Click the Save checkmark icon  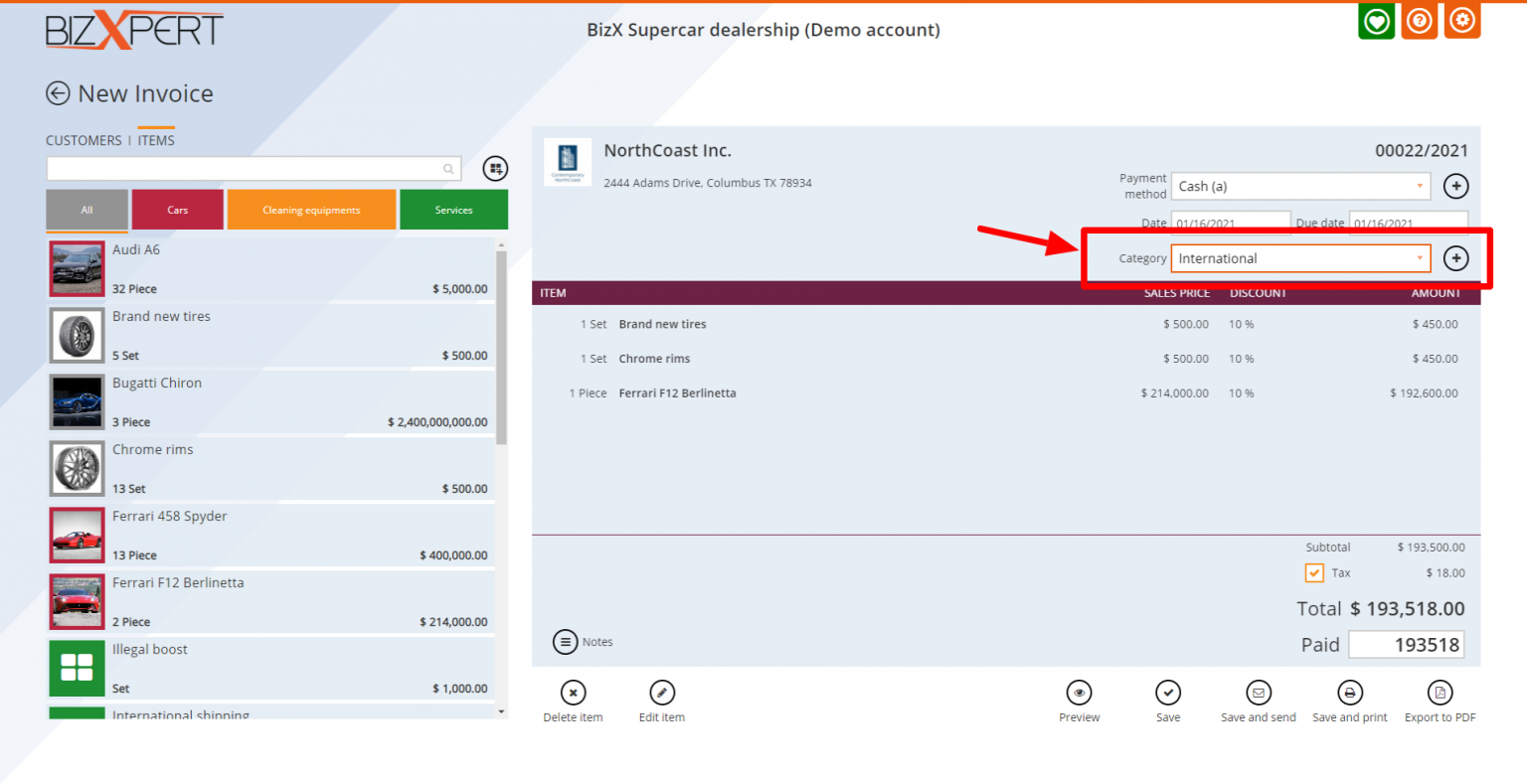pyautogui.click(x=1168, y=693)
